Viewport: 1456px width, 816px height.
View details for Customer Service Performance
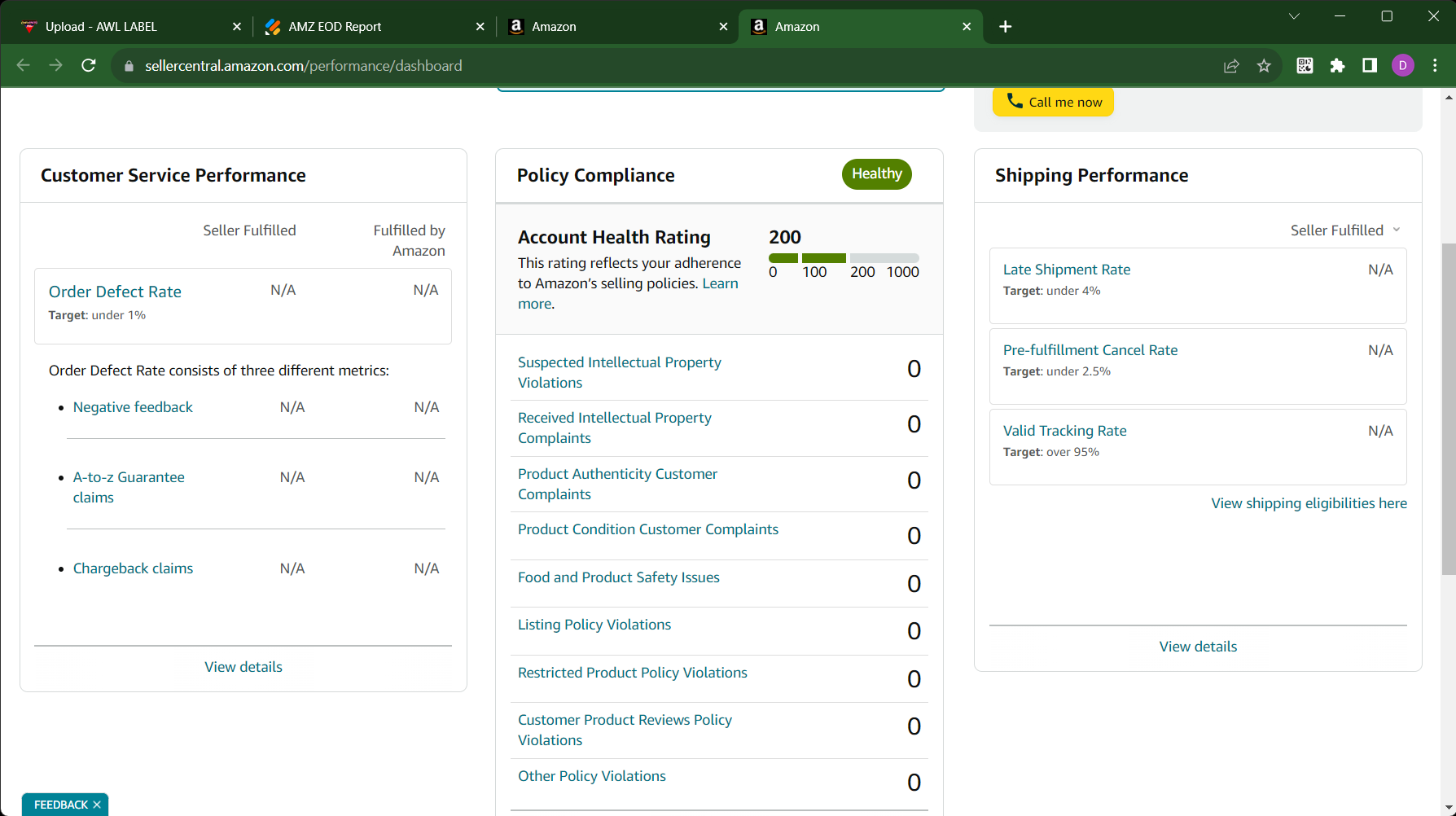click(x=243, y=667)
